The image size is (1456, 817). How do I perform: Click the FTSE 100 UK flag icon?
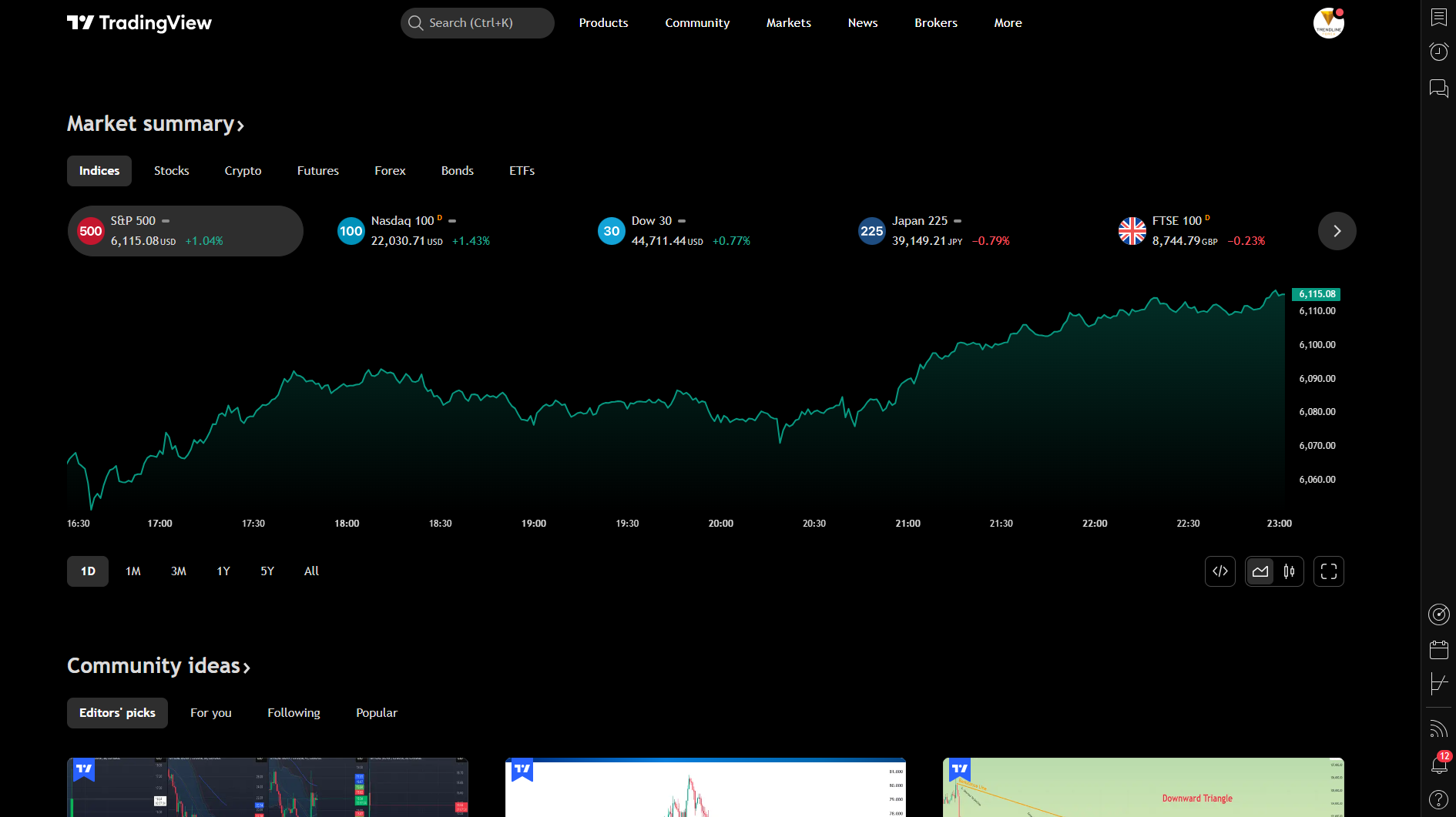coord(1132,231)
